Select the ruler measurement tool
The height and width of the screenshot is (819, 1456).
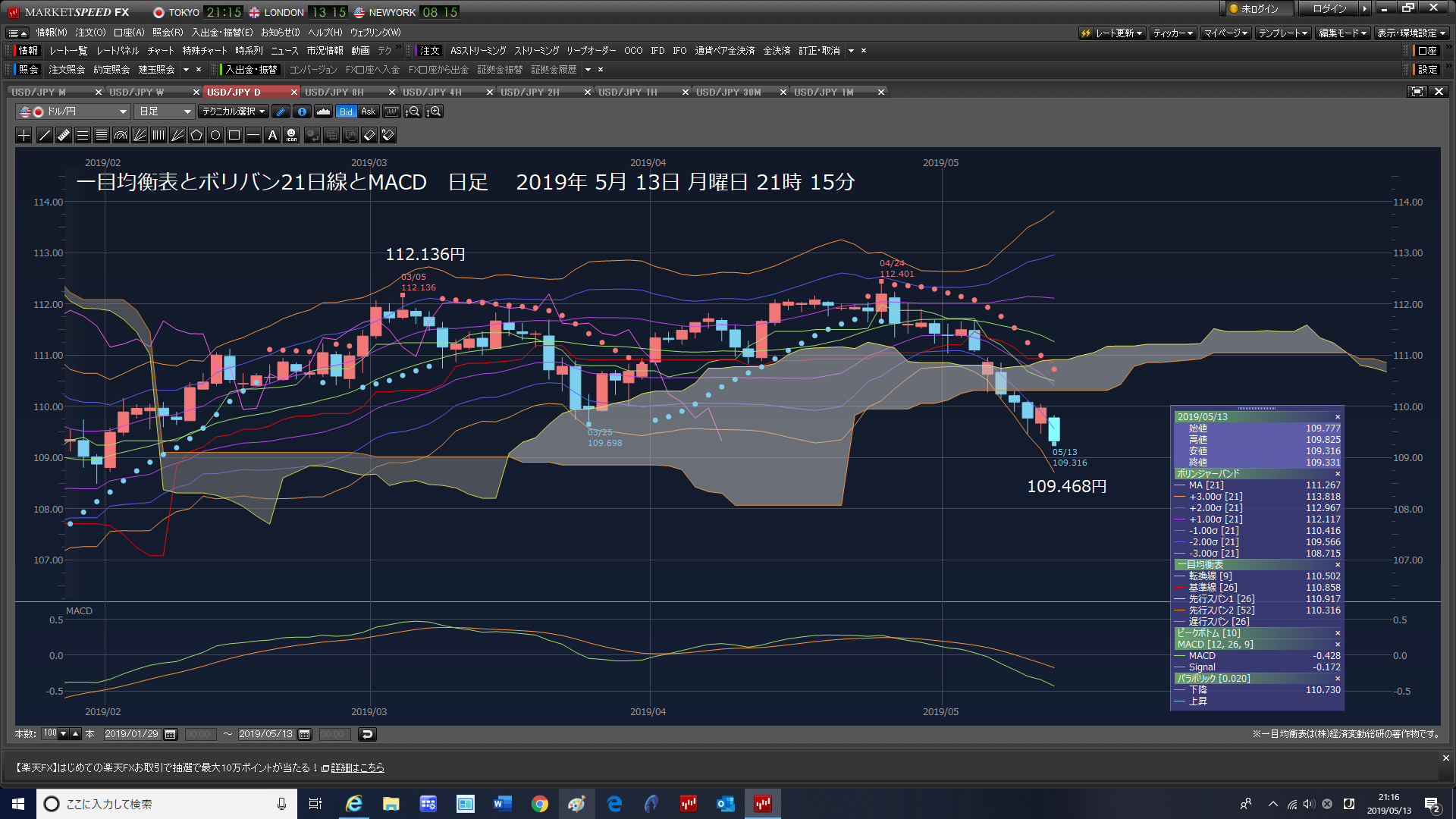pyautogui.click(x=64, y=135)
